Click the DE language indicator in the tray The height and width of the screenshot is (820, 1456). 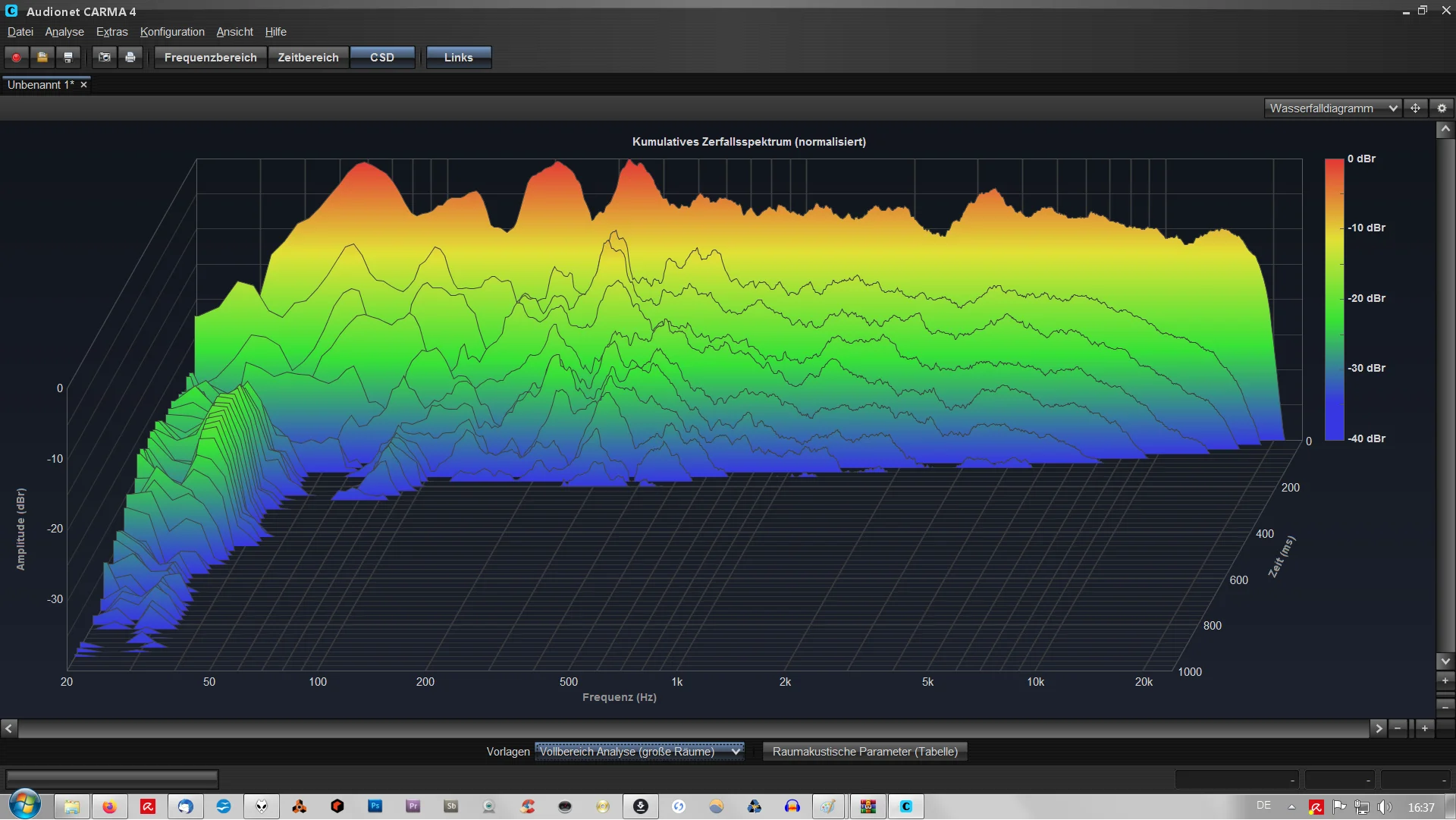(1263, 806)
